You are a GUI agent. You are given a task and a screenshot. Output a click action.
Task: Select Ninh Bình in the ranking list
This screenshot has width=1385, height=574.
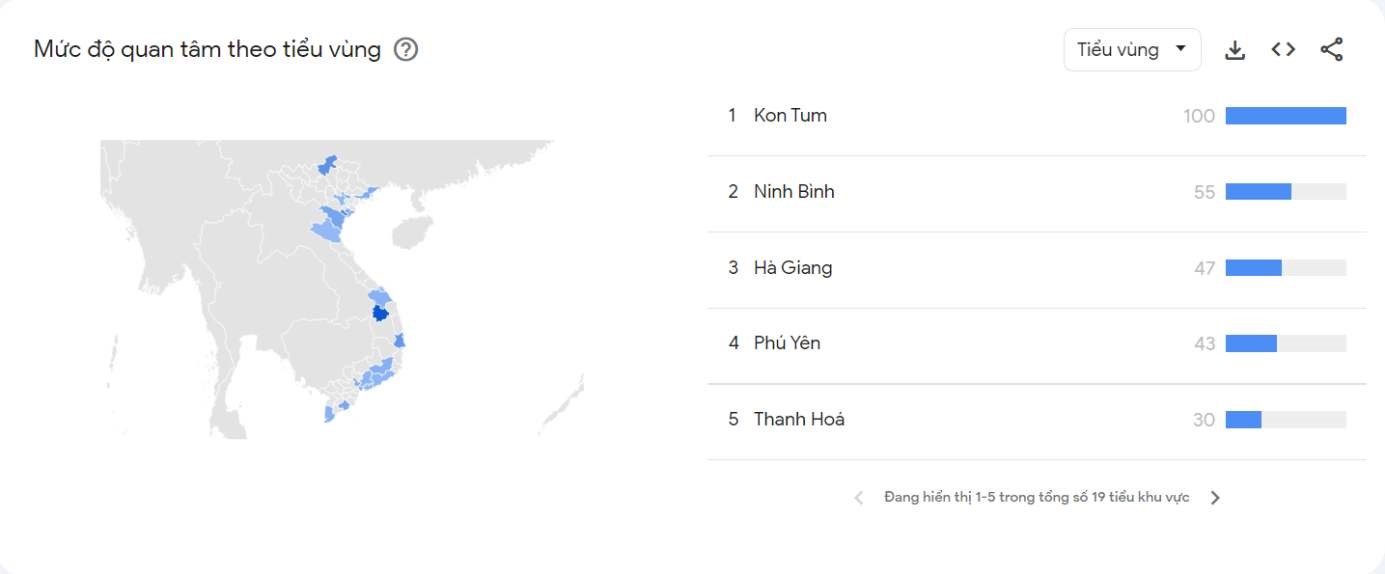pyautogui.click(x=794, y=192)
